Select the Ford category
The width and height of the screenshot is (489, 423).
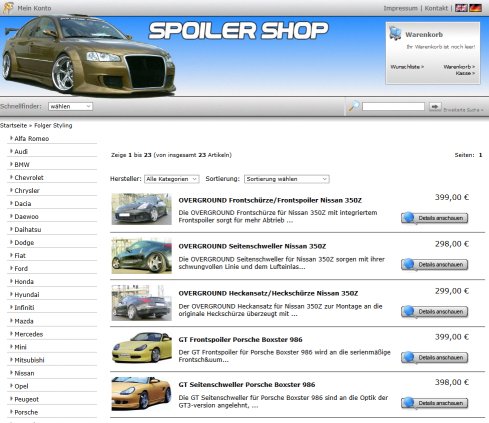coord(21,268)
